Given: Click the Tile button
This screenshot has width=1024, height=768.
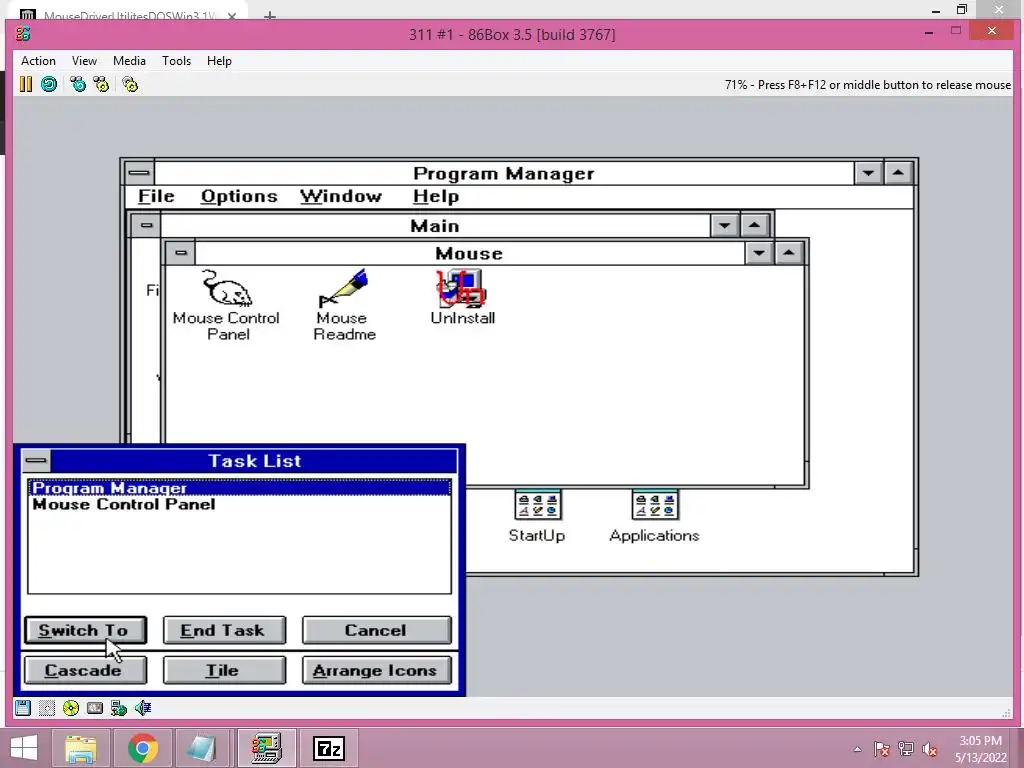Looking at the screenshot, I should (x=224, y=670).
